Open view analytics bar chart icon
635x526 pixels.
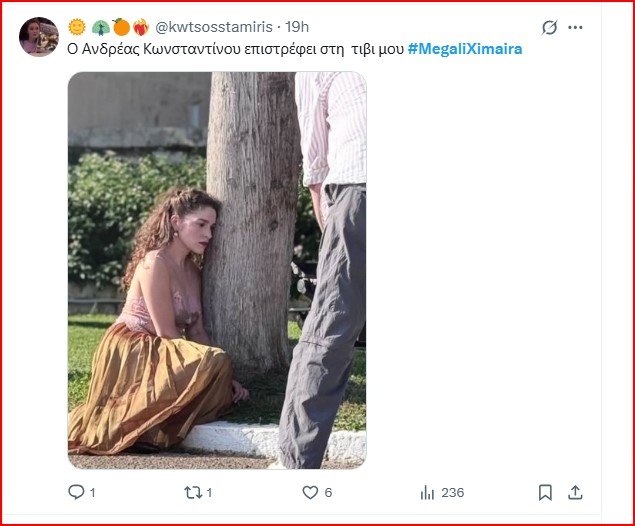pos(428,492)
